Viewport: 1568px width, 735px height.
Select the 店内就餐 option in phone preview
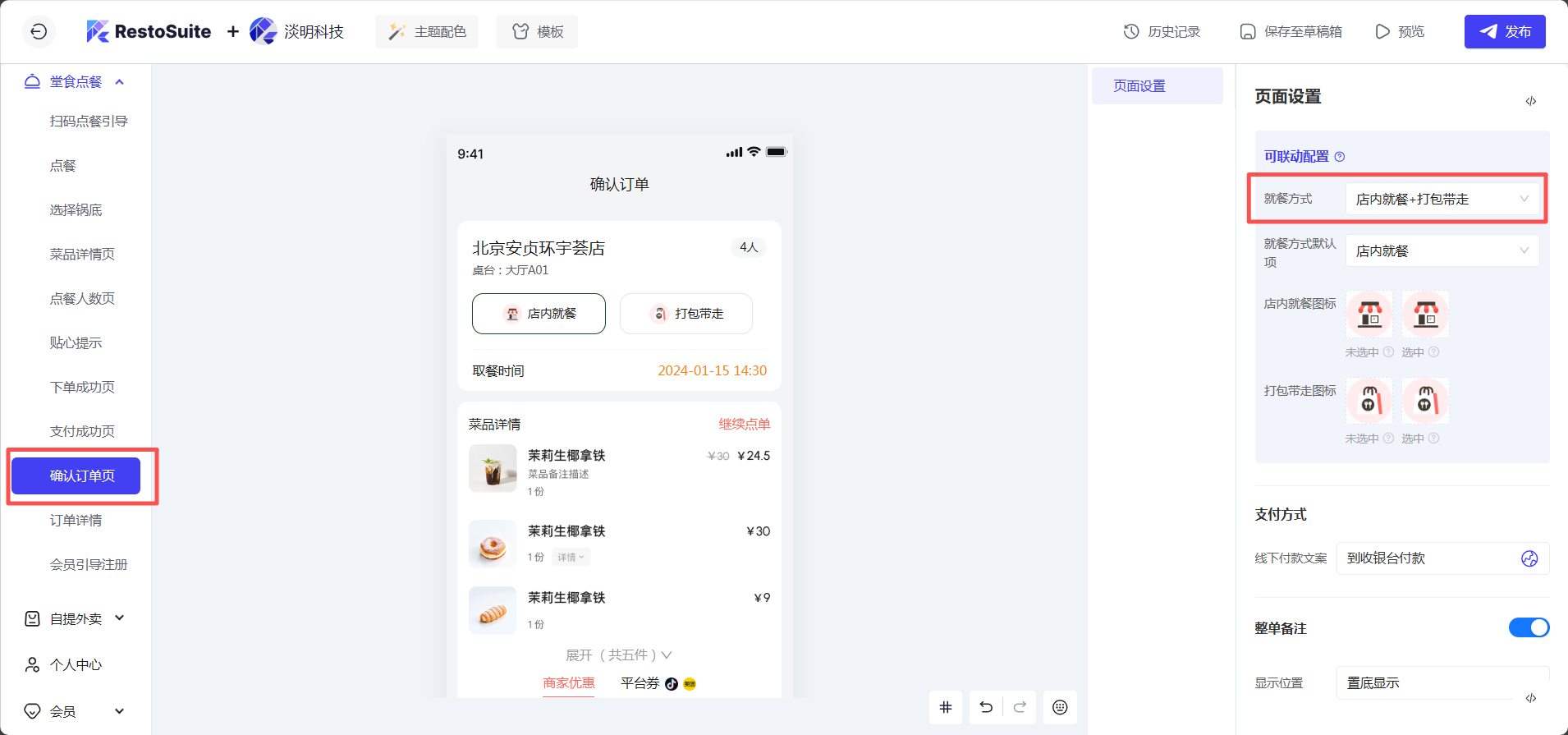[x=539, y=314]
